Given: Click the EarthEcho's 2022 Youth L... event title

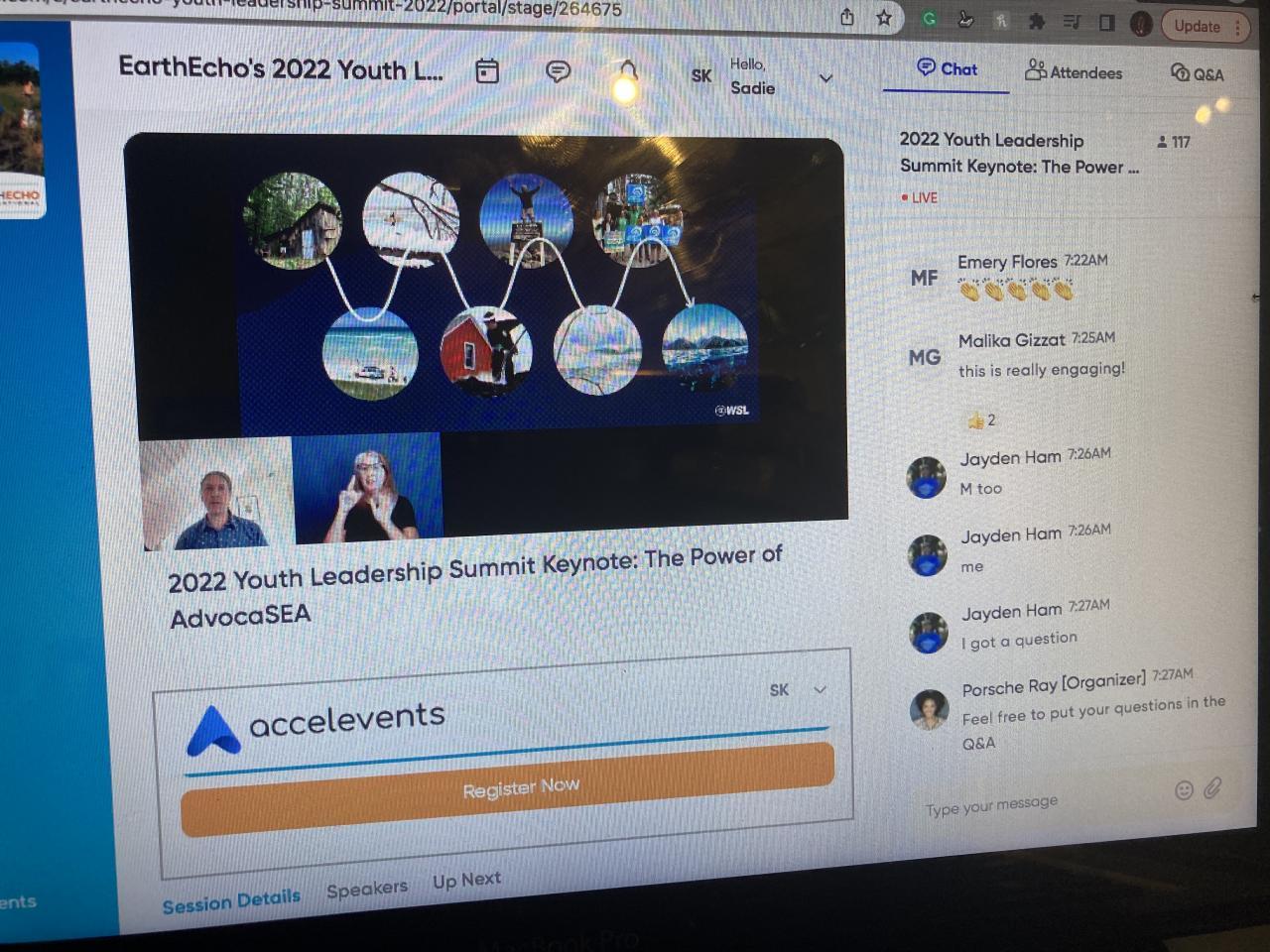Looking at the screenshot, I should click(281, 69).
